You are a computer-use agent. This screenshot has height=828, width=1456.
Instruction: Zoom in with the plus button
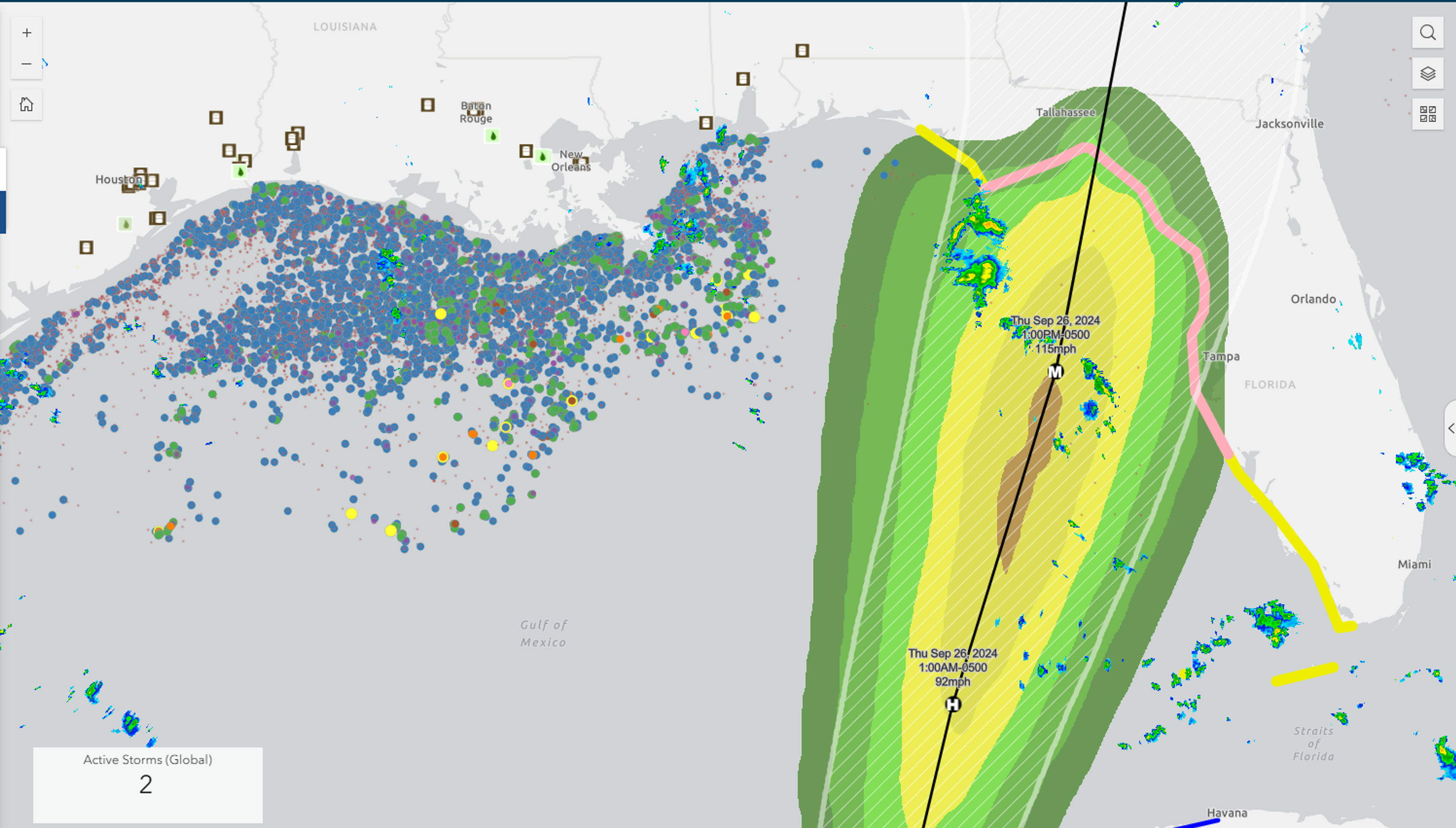point(27,33)
